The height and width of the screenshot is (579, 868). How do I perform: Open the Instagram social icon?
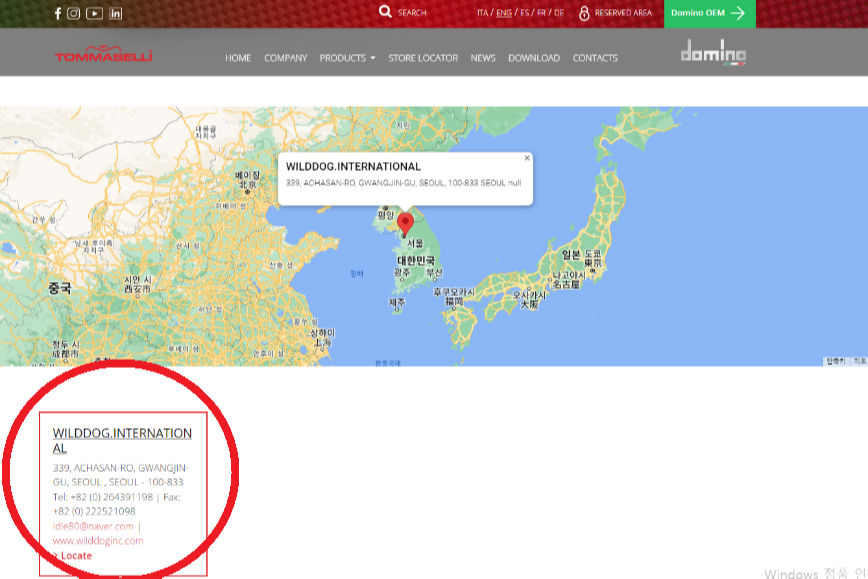pos(74,13)
